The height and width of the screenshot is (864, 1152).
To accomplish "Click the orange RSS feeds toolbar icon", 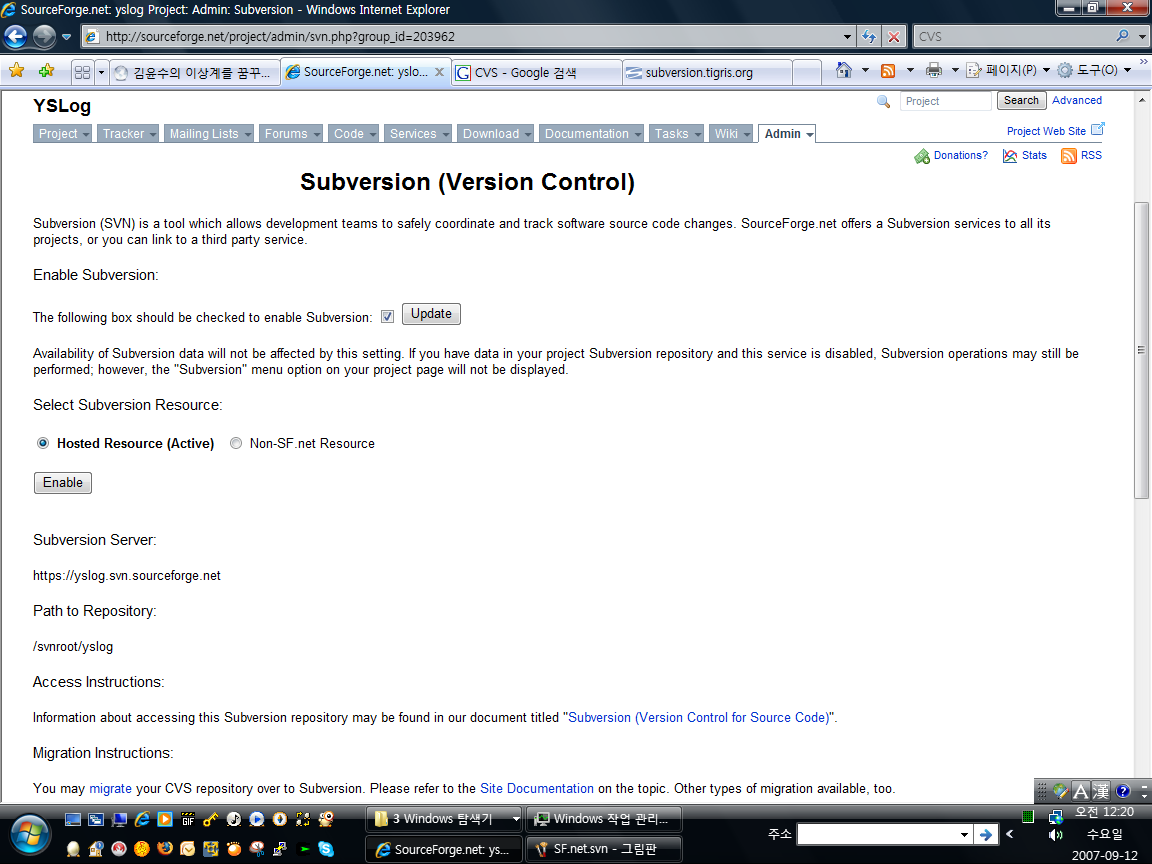I will click(888, 71).
